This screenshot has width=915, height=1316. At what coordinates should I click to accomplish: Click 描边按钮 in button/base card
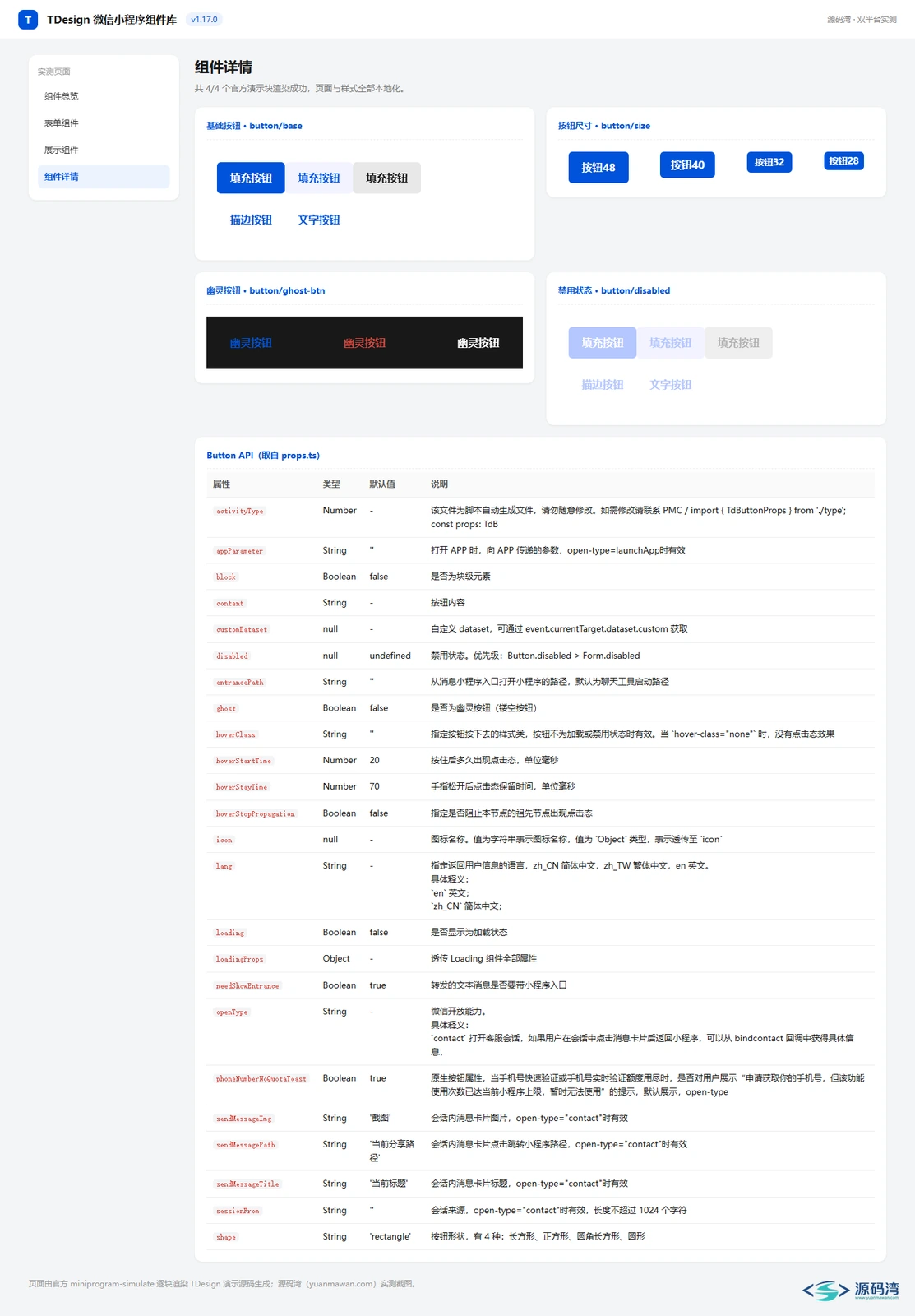point(251,220)
